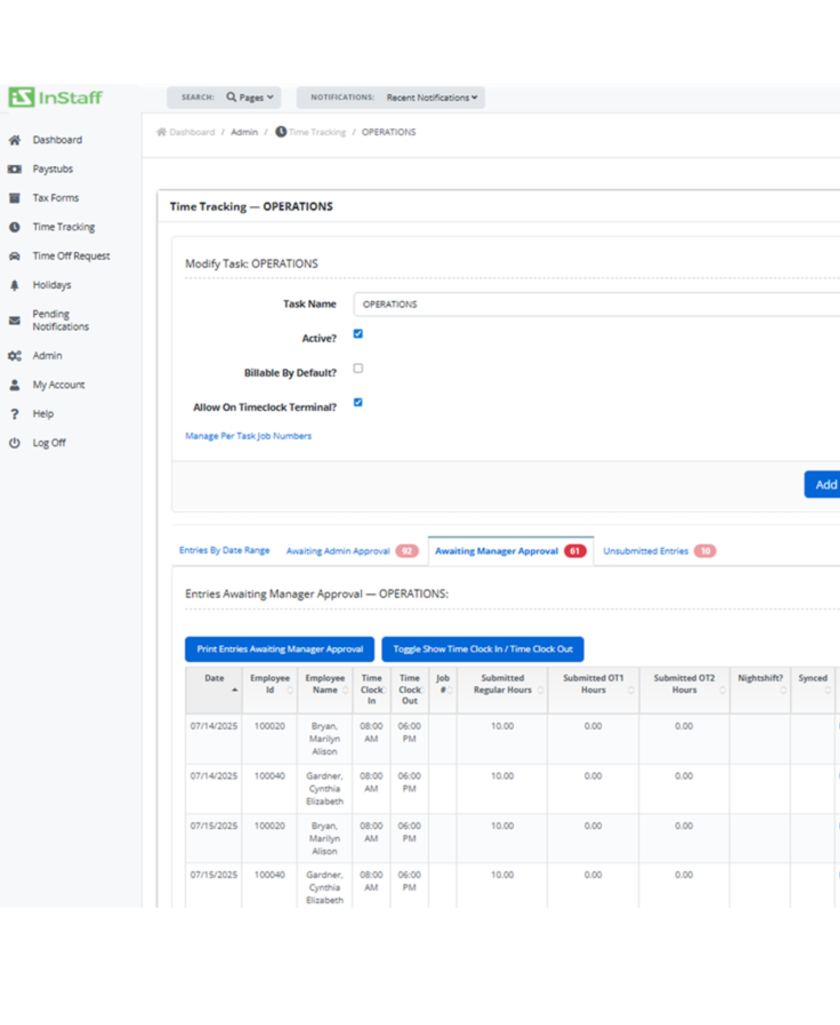This screenshot has width=840, height=1025.
Task: Sort by Submitted OT1 Hours column
Action: [x=594, y=690]
